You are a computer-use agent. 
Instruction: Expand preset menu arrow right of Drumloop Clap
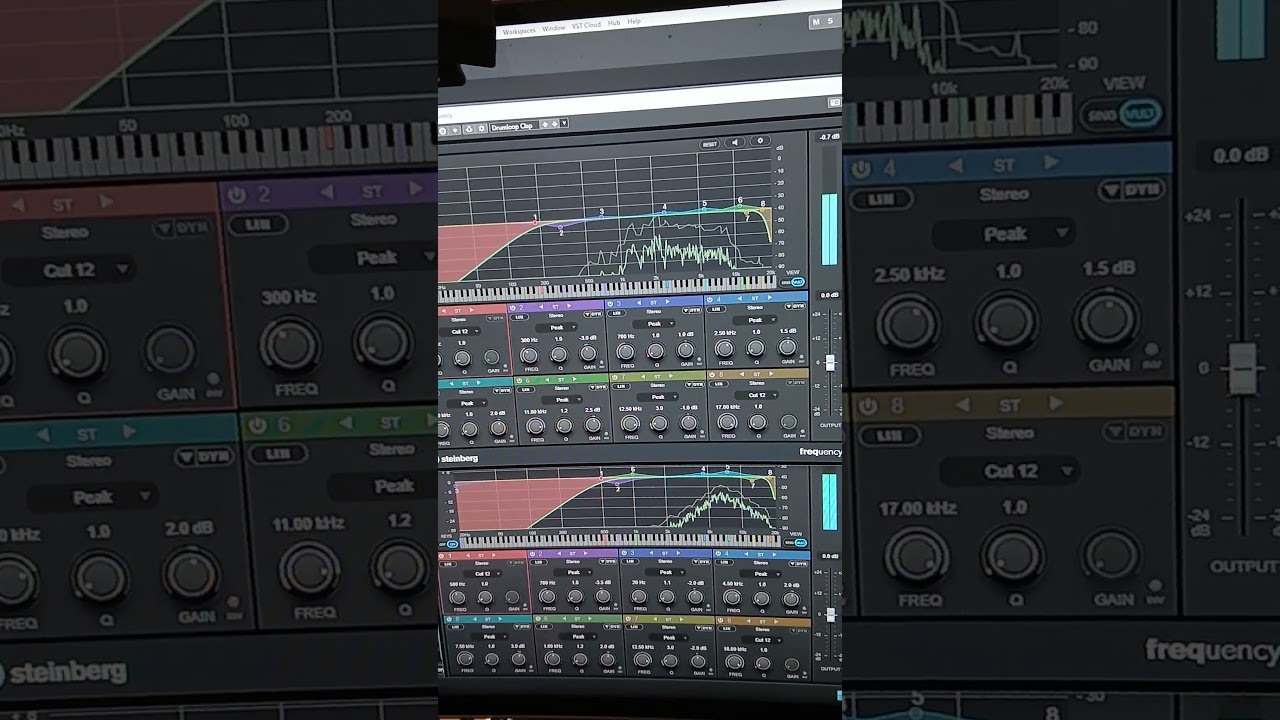point(564,123)
